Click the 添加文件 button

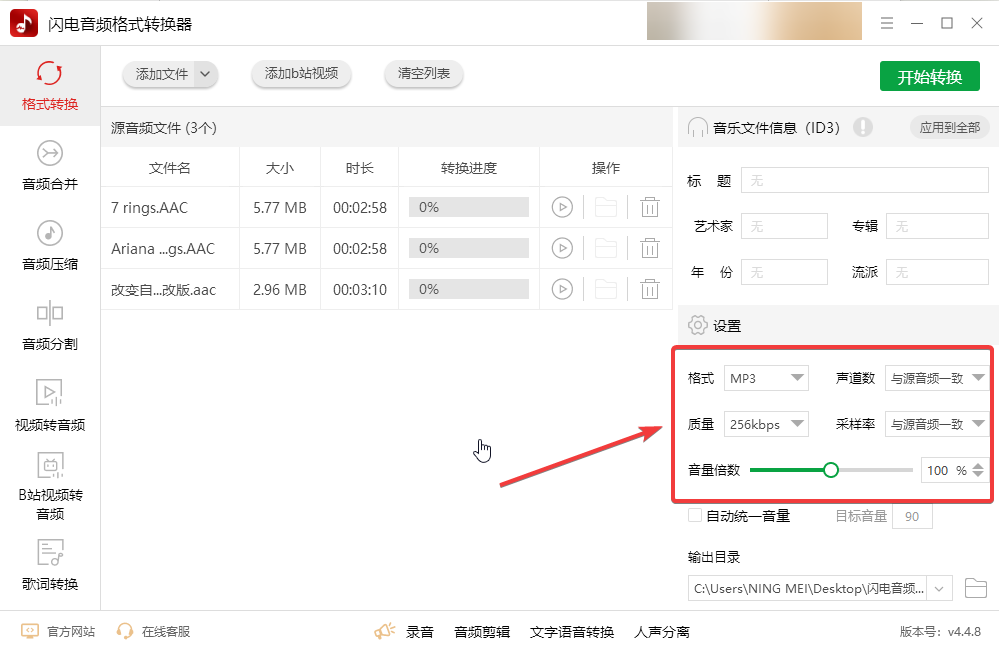click(161, 75)
